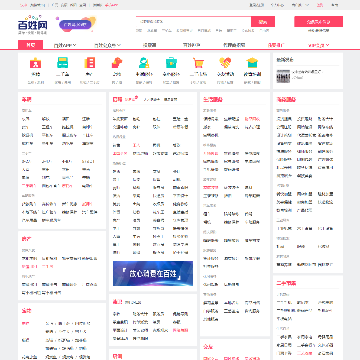
Task: Select the orange shopping cart icon
Action: coord(198,63)
